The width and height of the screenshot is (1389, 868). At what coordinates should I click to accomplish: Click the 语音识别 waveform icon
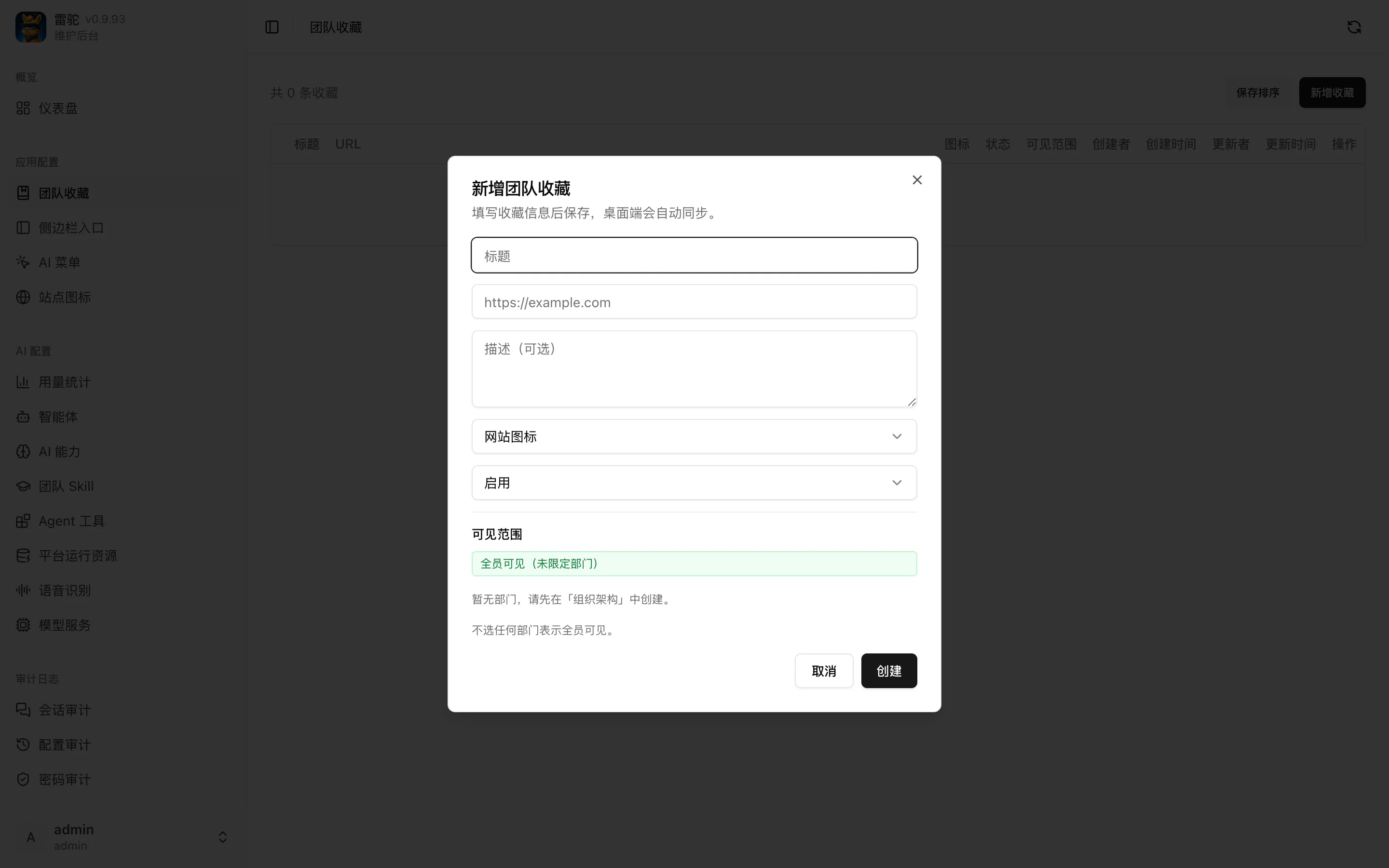23,590
